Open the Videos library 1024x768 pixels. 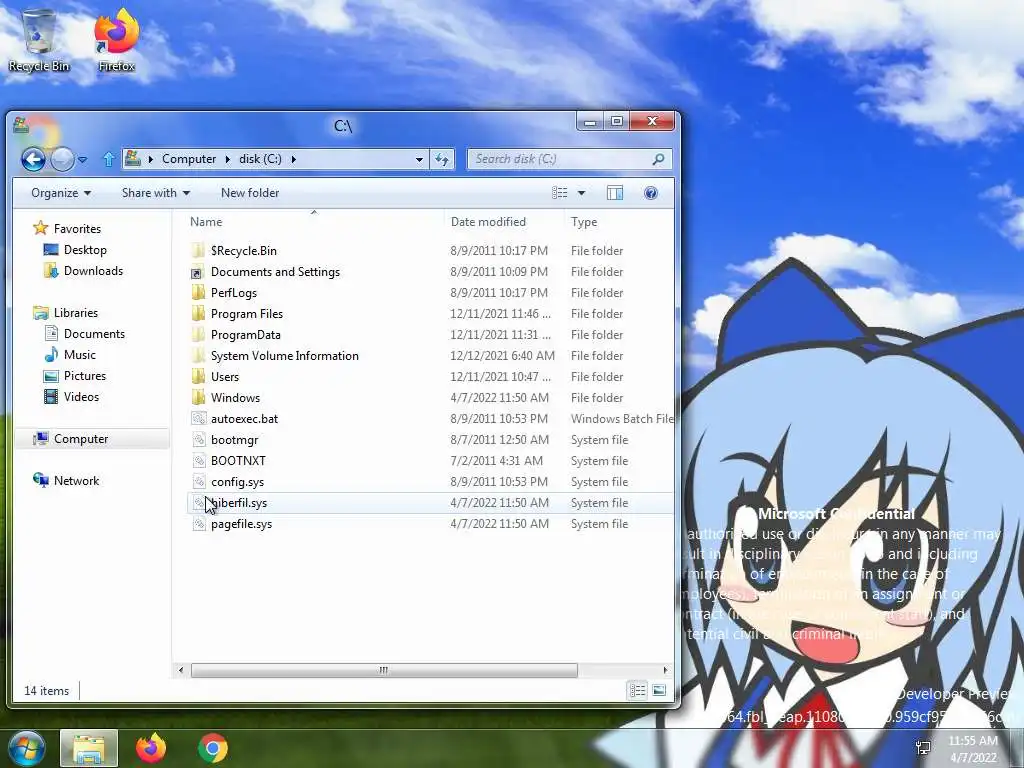pos(81,396)
